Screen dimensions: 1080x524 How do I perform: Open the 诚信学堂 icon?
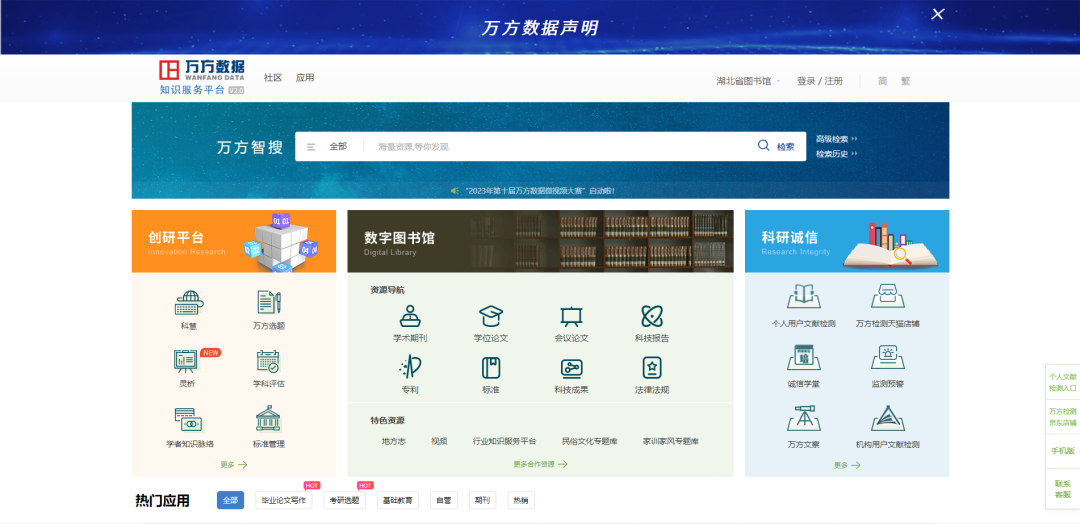803,357
